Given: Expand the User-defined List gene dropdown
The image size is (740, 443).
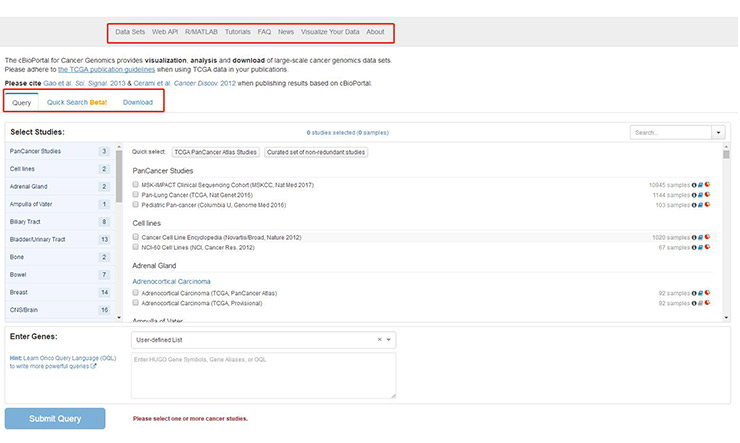Looking at the screenshot, I should pyautogui.click(x=389, y=340).
